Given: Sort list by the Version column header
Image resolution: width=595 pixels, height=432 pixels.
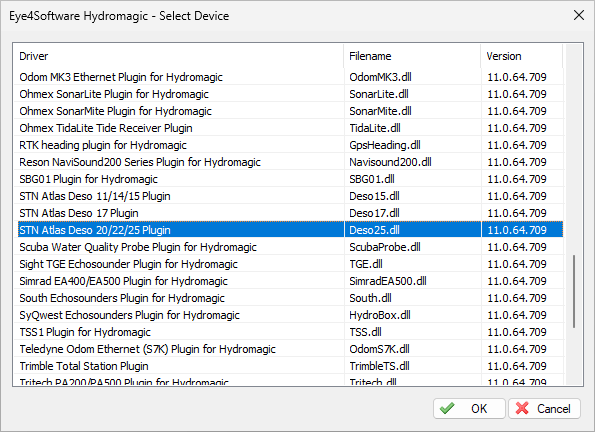Looking at the screenshot, I should [521, 56].
